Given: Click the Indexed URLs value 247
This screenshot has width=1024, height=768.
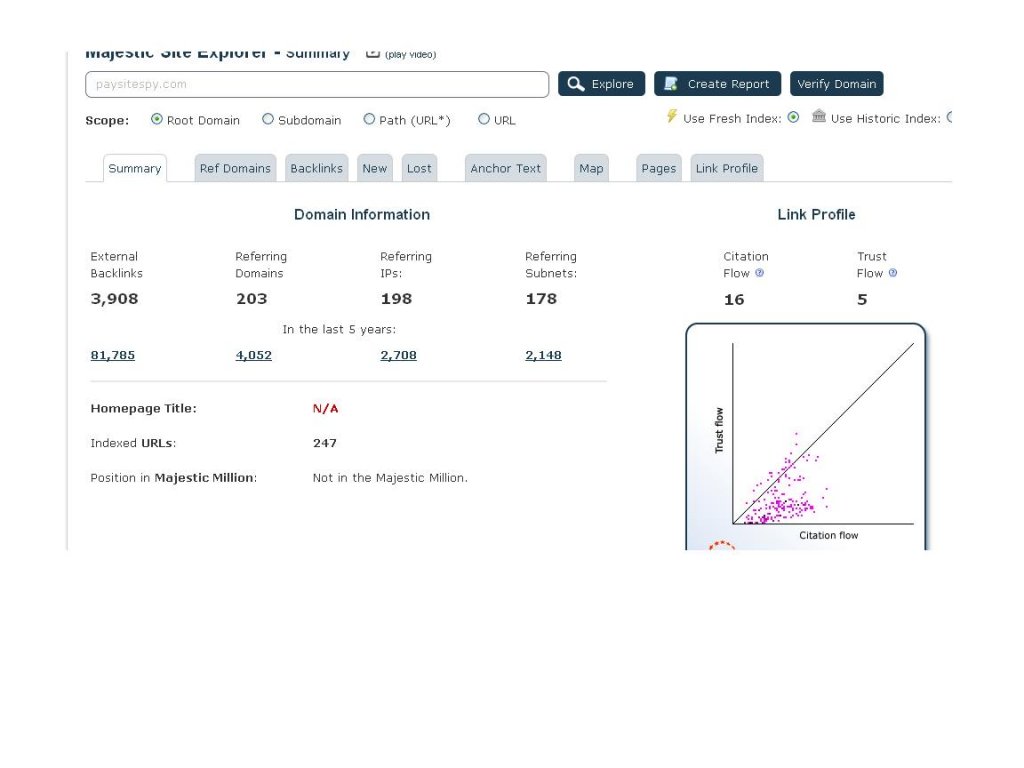Looking at the screenshot, I should [x=325, y=443].
